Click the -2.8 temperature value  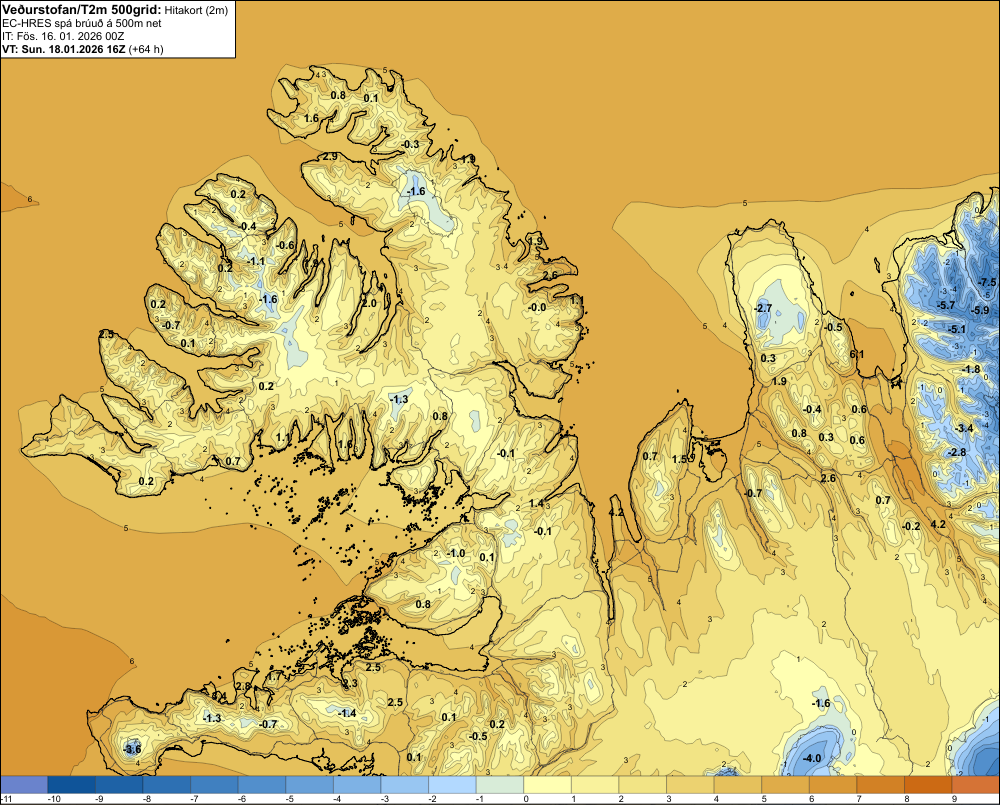pyautogui.click(x=958, y=452)
